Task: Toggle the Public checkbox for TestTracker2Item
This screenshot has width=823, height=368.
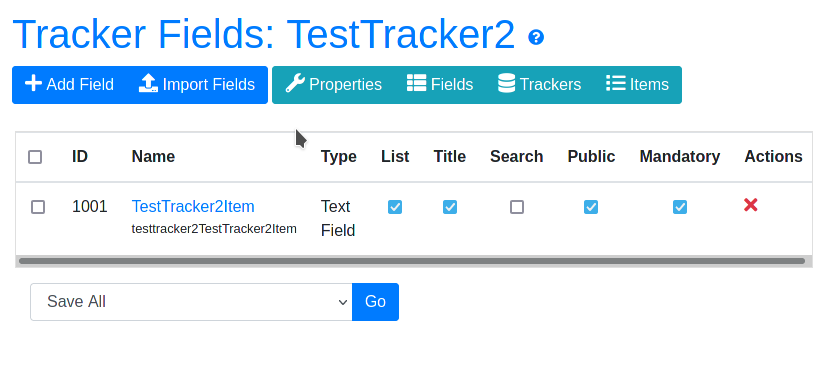Action: point(591,207)
